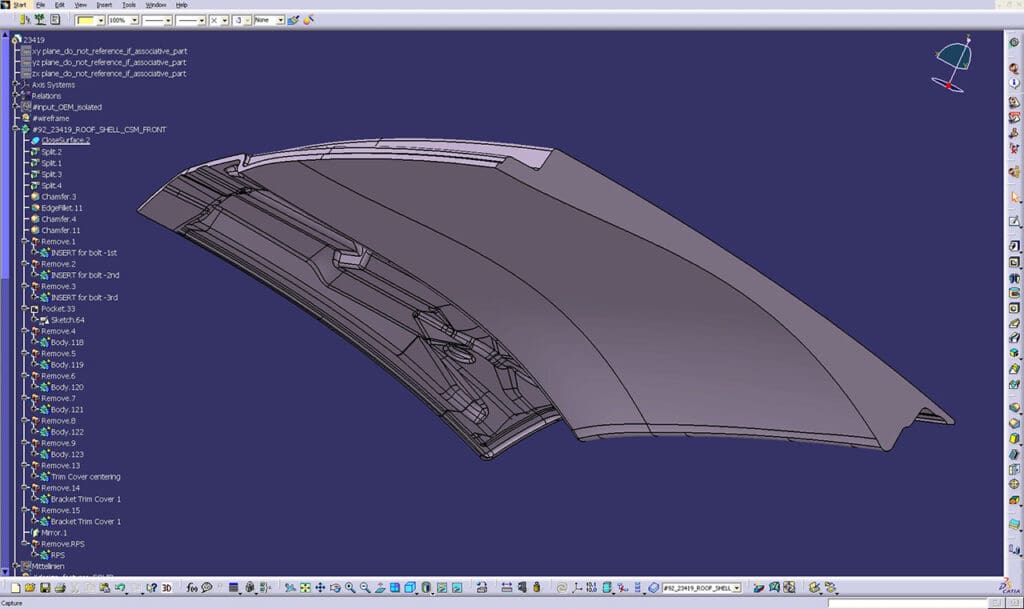Viewport: 1024px width, 609px height.
Task: Click the Fit All In icon
Action: click(305, 588)
